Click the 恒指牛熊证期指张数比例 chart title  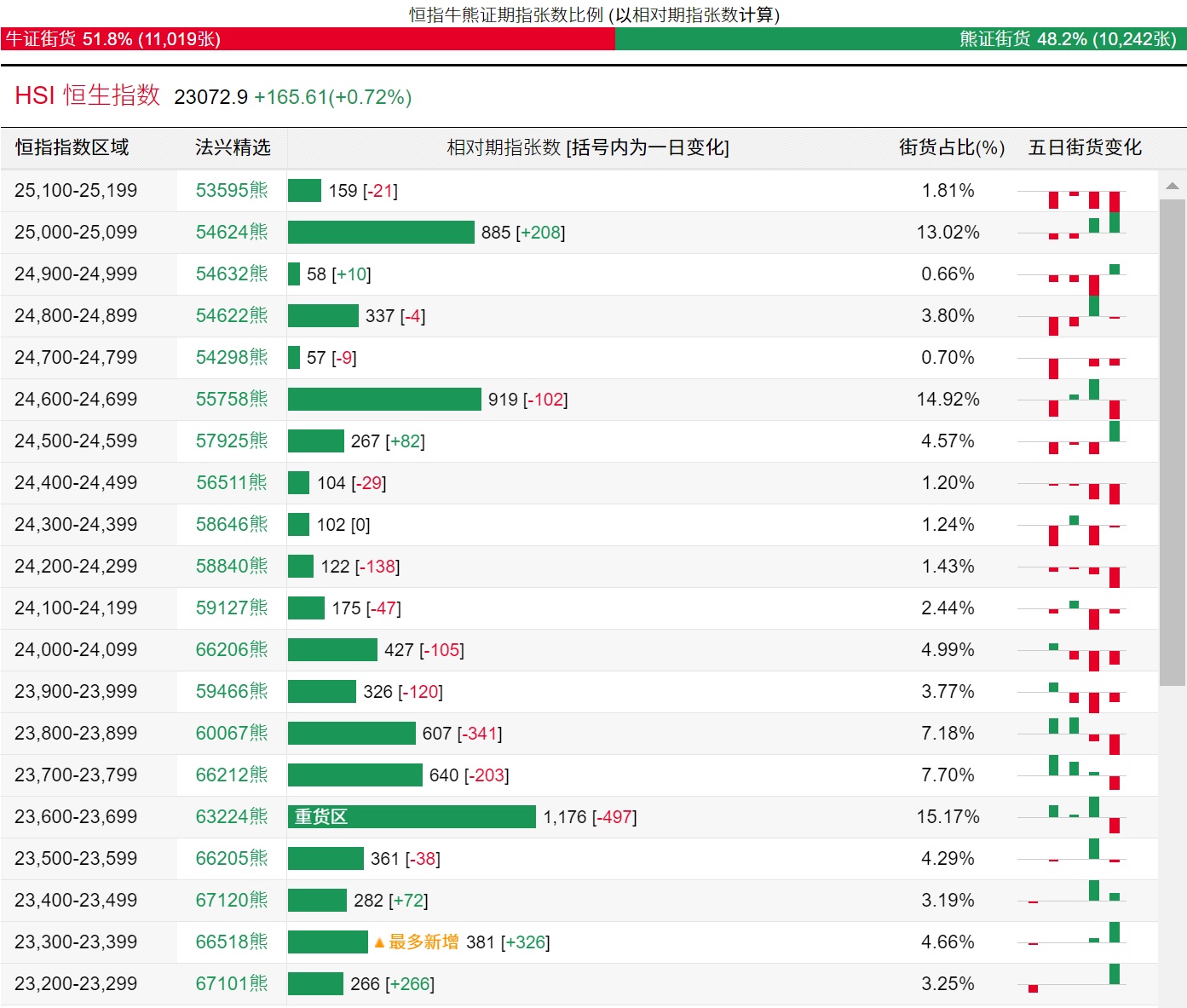click(x=594, y=14)
